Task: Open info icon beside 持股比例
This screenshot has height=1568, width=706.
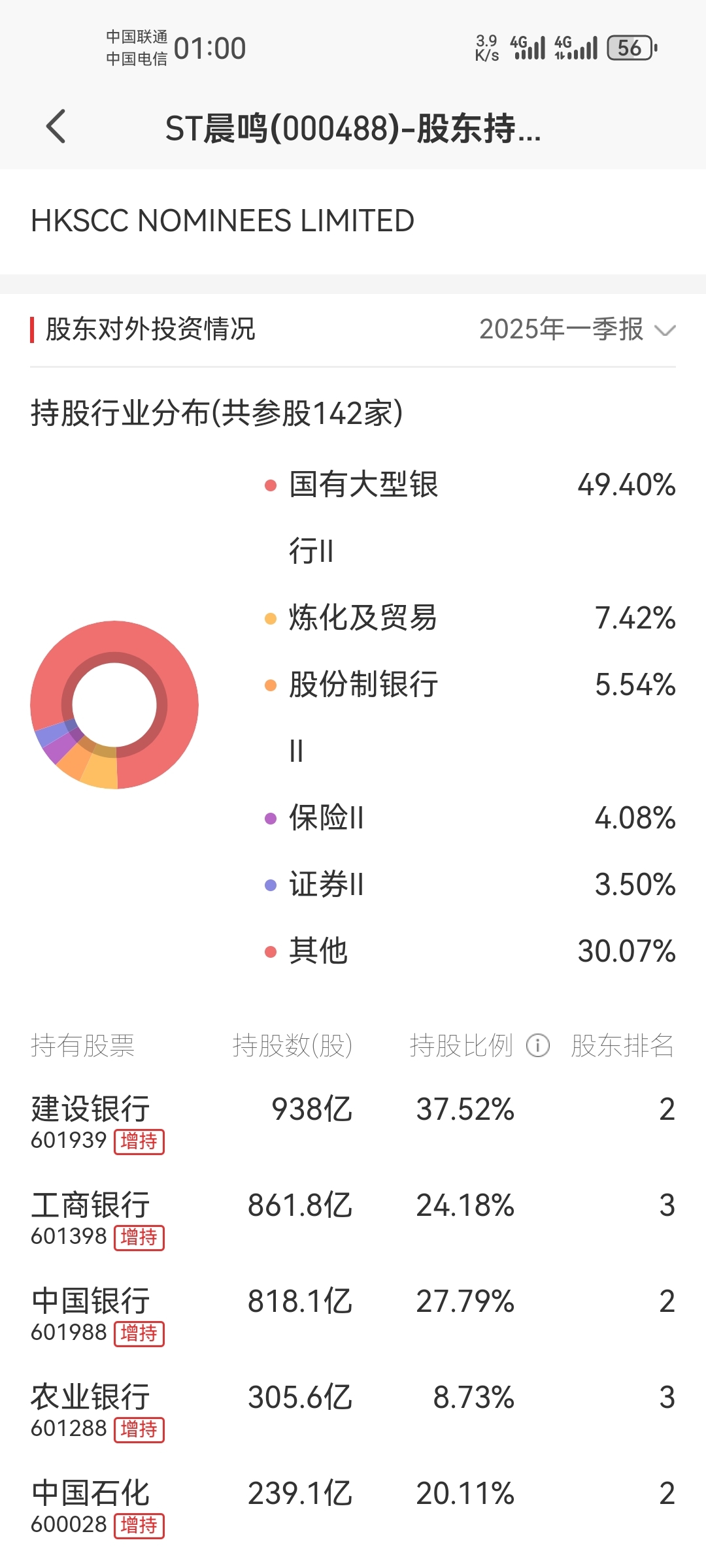Action: click(x=538, y=1045)
